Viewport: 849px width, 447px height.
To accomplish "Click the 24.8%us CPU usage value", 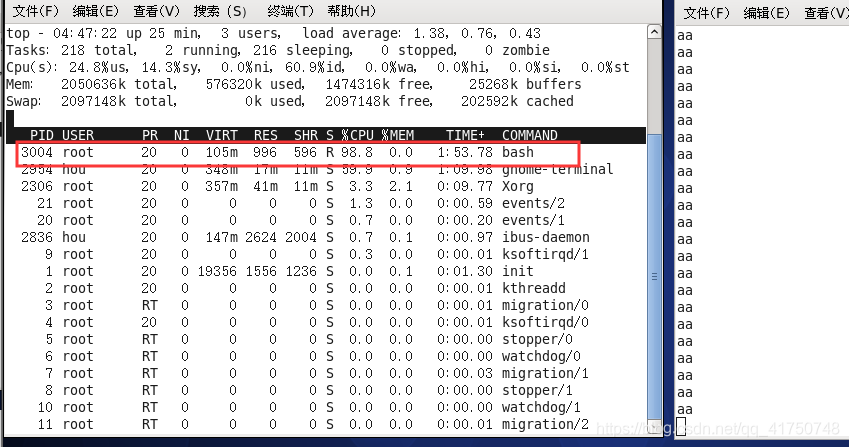I will pyautogui.click(x=99, y=68).
